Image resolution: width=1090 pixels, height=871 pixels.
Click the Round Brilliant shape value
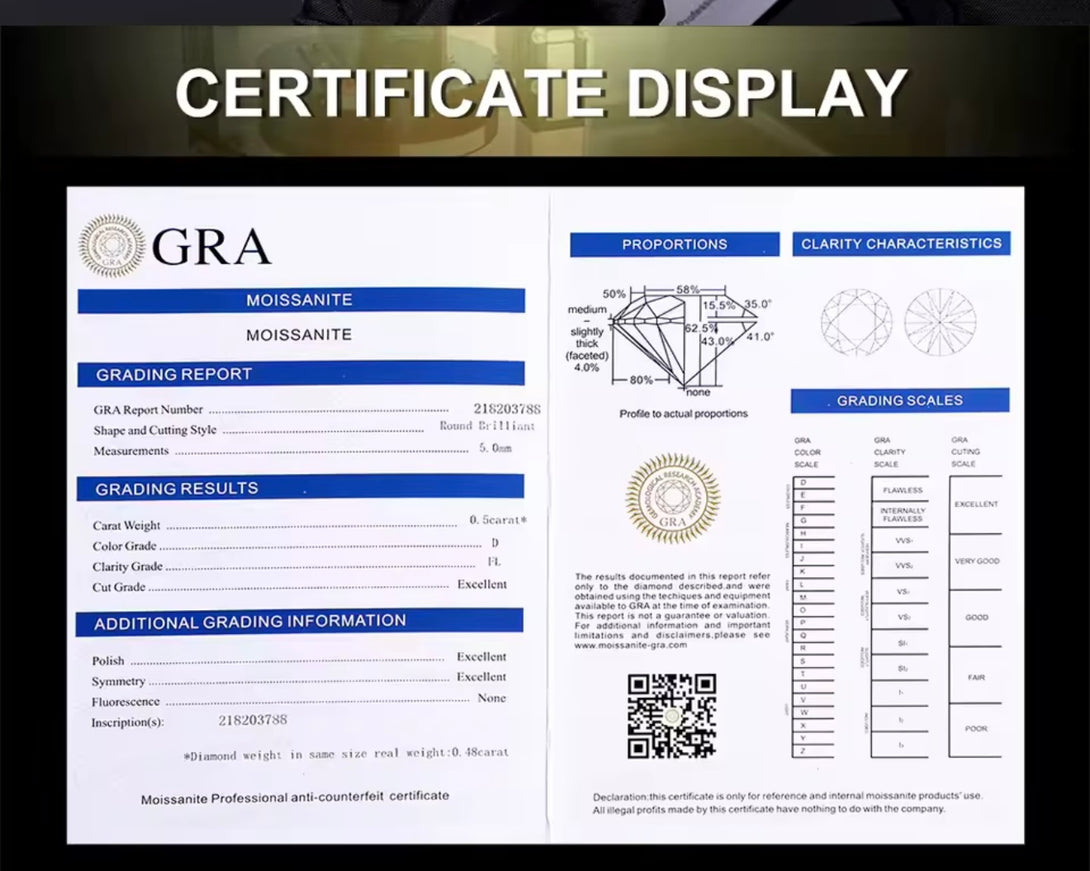(x=487, y=425)
